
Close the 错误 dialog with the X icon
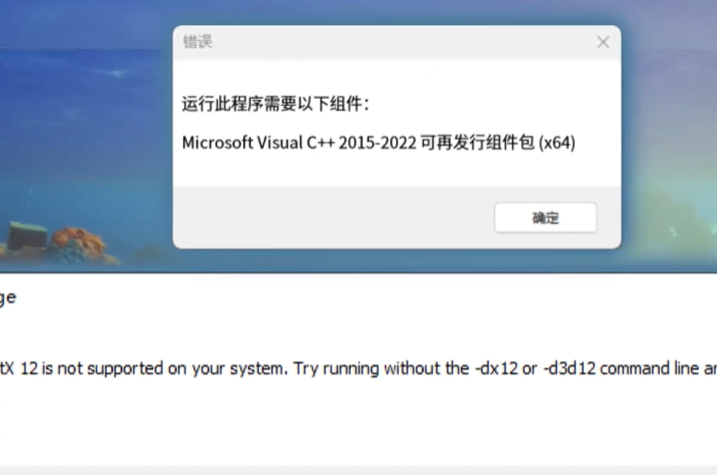point(603,42)
